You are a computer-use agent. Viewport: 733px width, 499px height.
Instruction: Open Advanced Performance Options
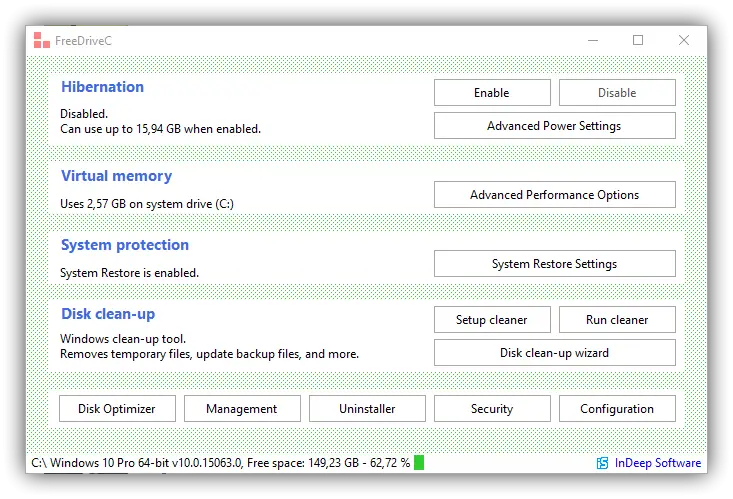[554, 195]
